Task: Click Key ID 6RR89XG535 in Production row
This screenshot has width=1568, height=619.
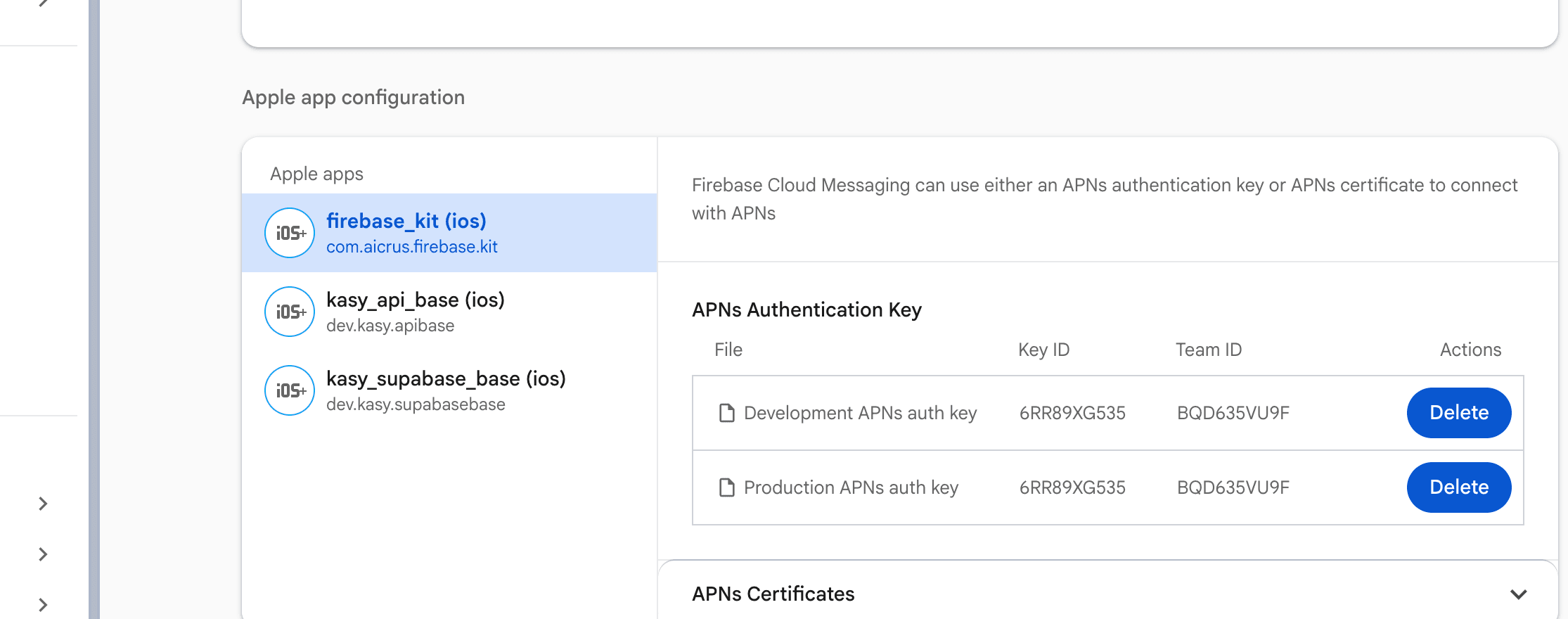Action: point(1072,487)
